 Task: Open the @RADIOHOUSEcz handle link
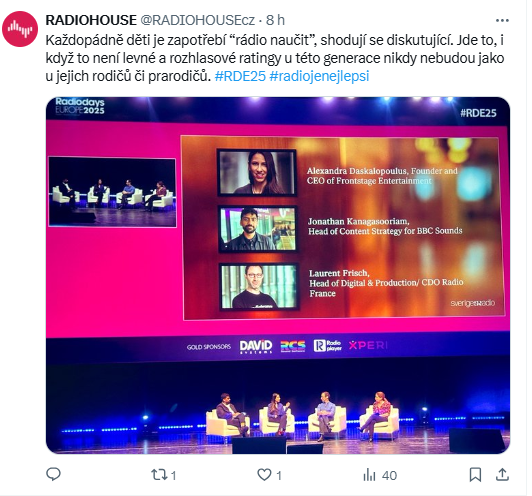[x=197, y=20]
